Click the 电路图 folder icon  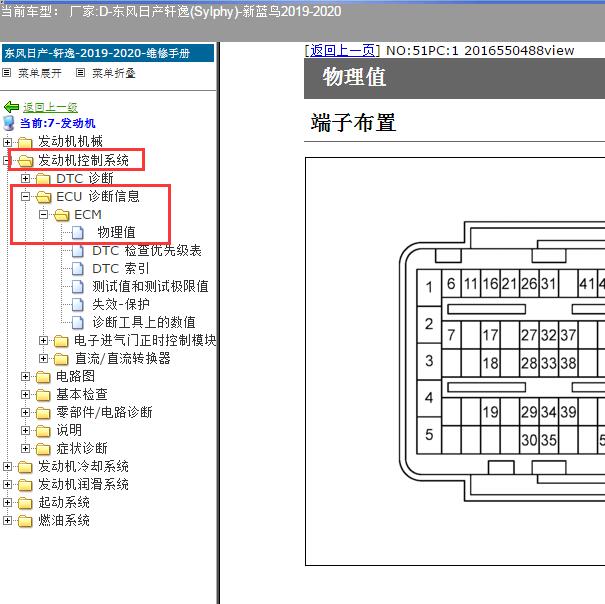(43, 377)
